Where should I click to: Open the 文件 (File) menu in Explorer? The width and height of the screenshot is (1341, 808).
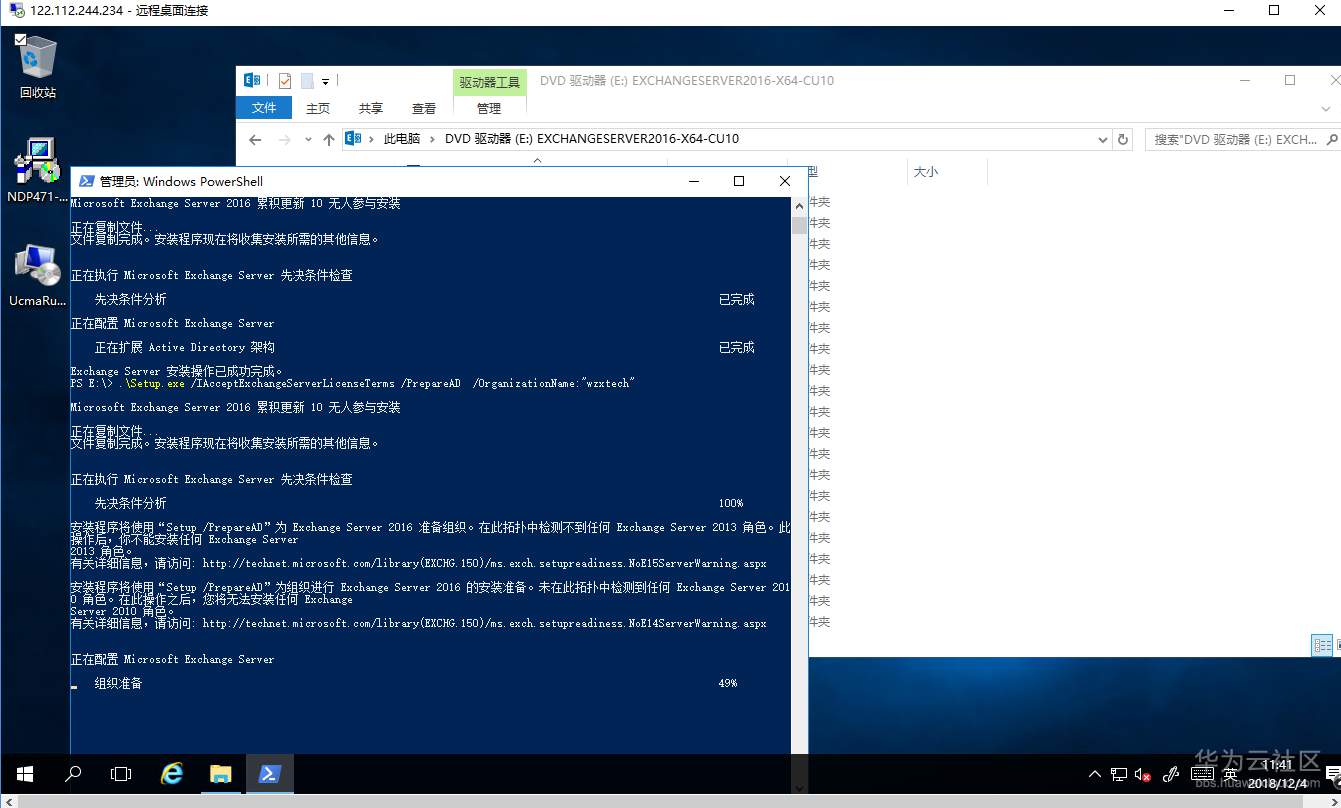coord(264,108)
